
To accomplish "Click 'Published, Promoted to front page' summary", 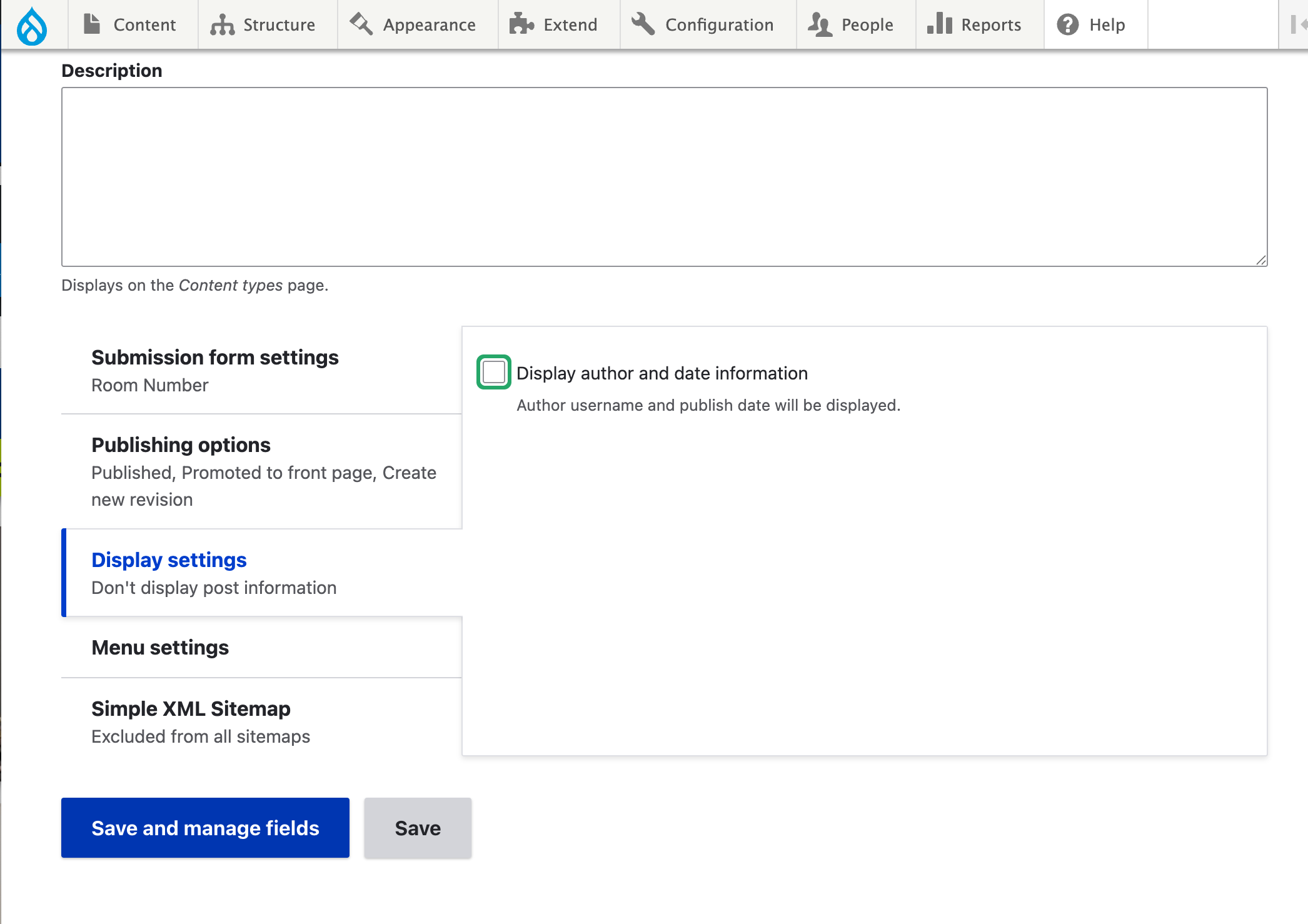I will (x=264, y=486).
